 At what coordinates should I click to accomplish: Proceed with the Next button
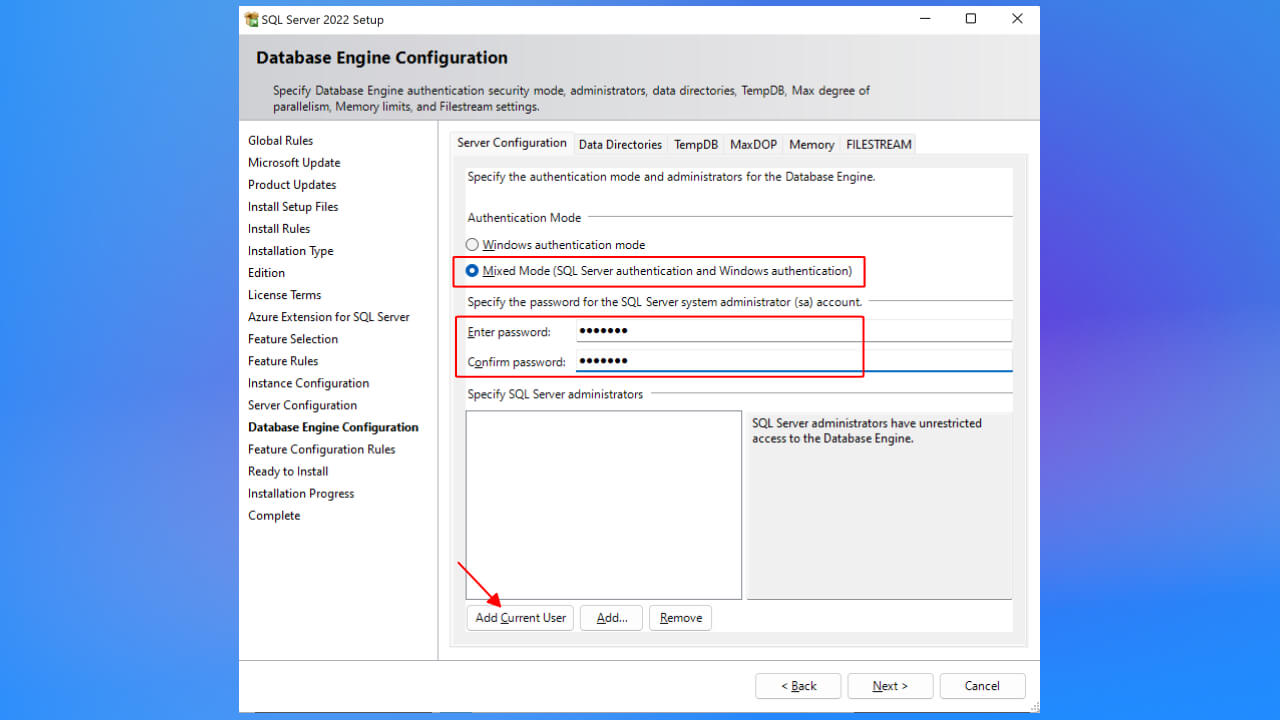890,686
